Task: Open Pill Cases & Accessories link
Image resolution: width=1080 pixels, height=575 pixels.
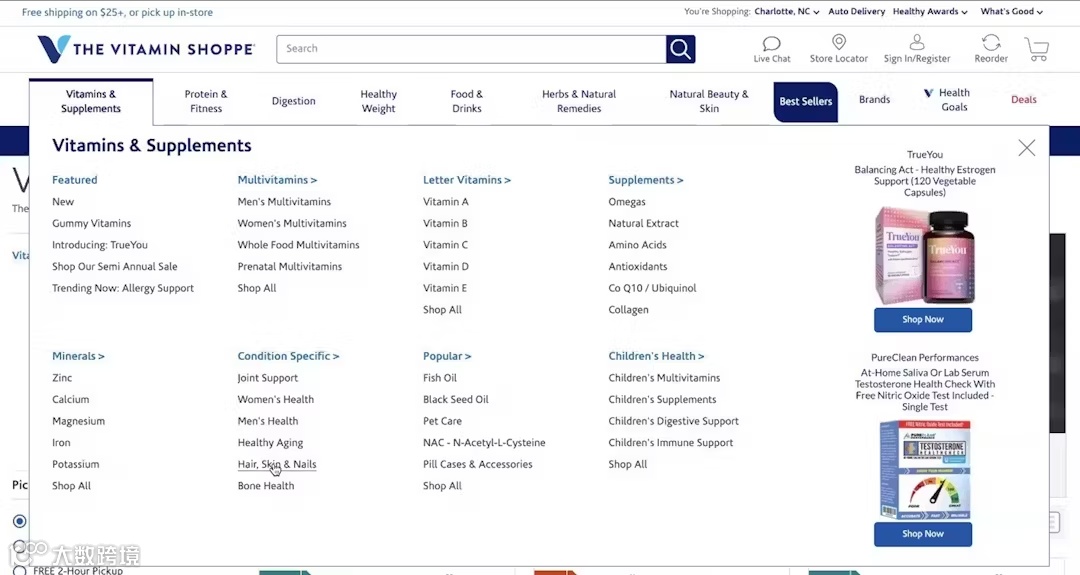Action: (477, 464)
